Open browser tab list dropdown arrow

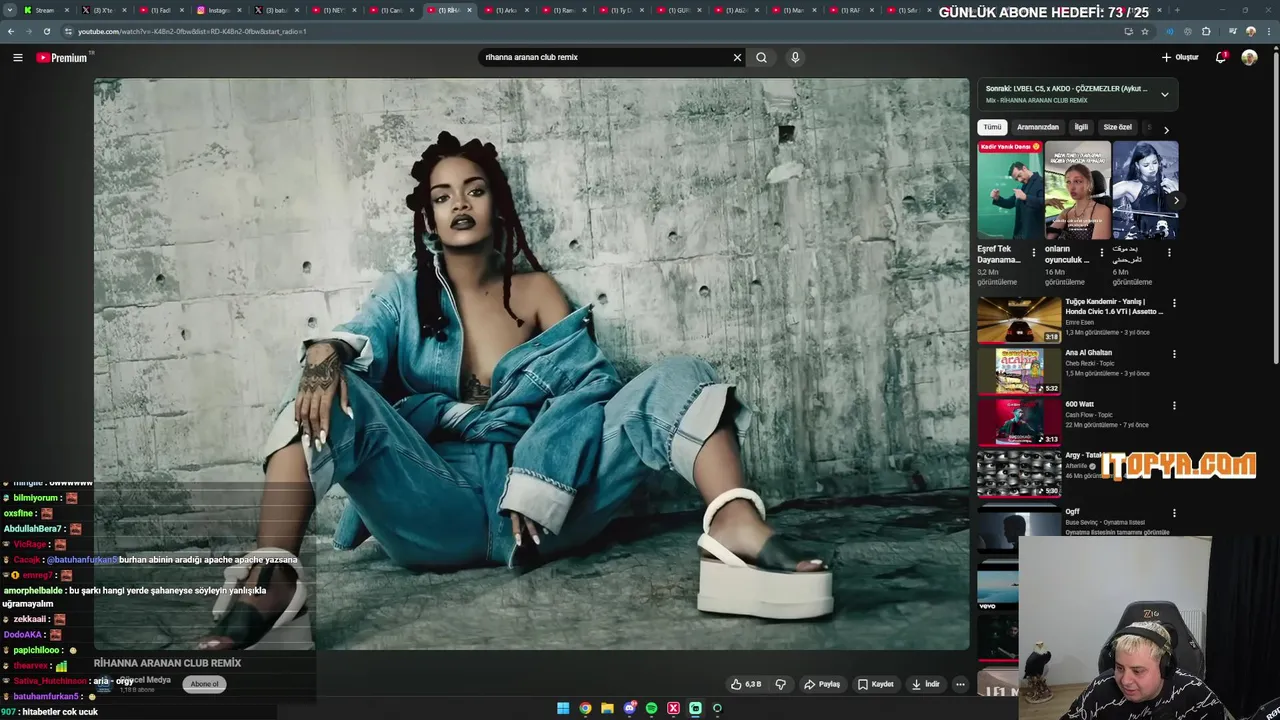10,10
